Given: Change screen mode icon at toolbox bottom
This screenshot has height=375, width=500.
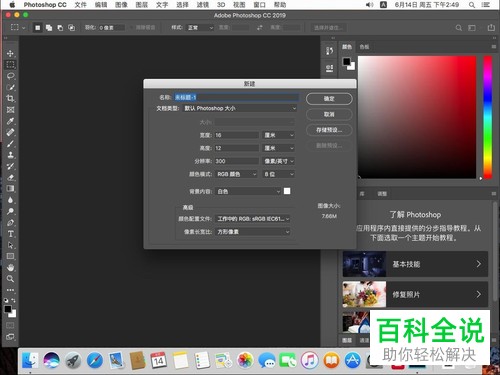Looking at the screenshot, I should (x=10, y=337).
